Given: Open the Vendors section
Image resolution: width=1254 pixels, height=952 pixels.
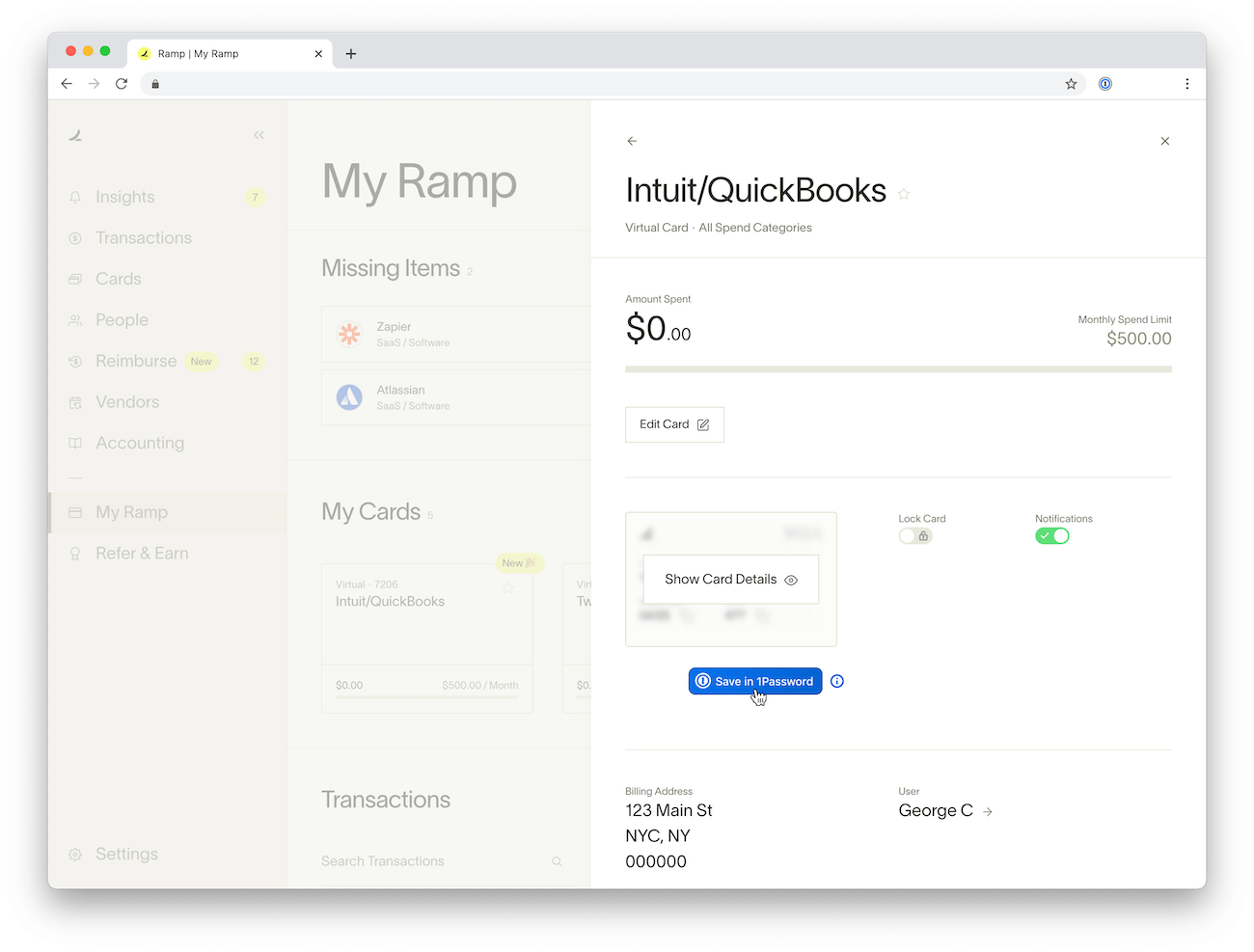Looking at the screenshot, I should (x=127, y=402).
